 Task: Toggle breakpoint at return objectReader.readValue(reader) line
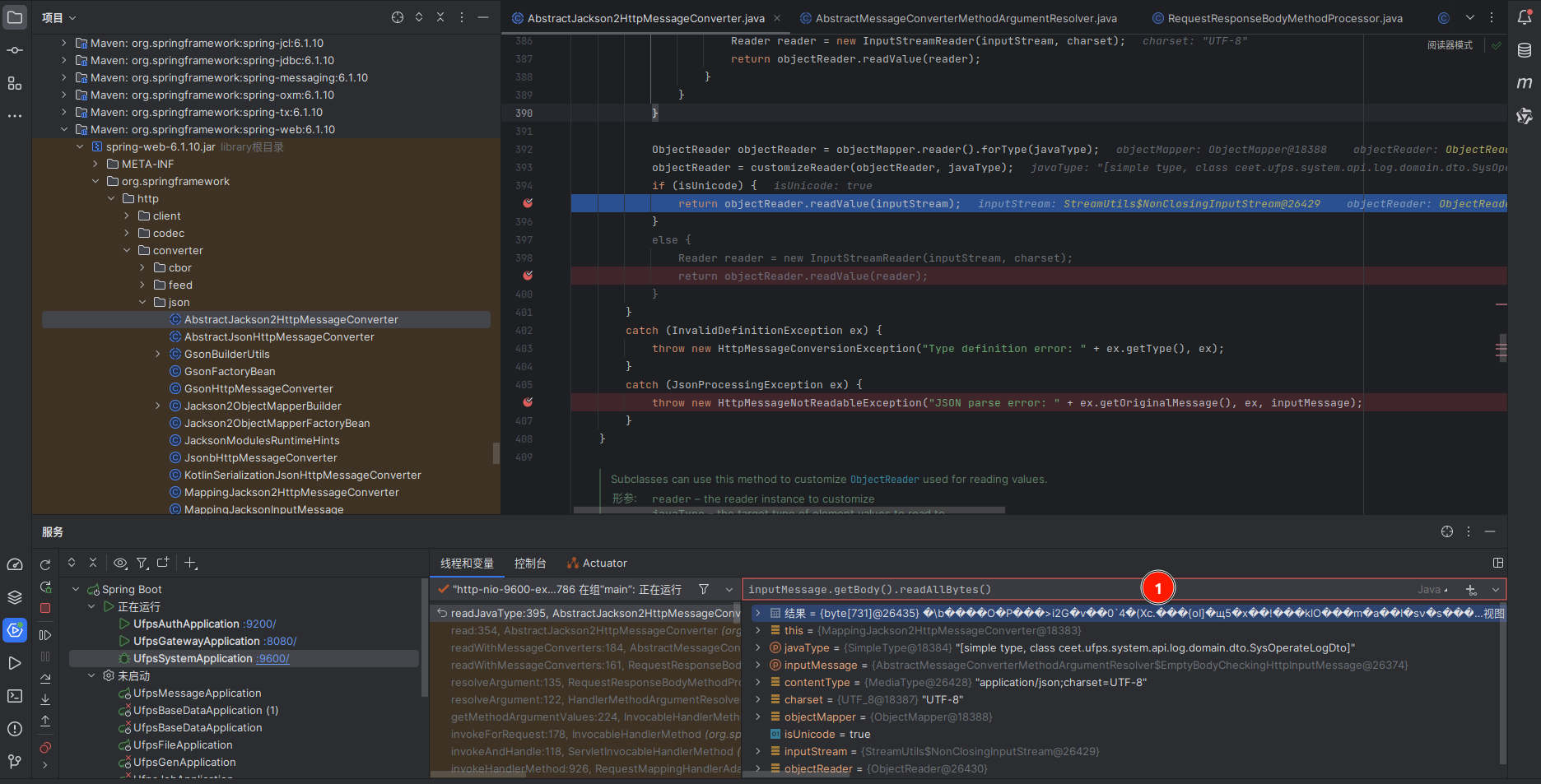tap(528, 276)
